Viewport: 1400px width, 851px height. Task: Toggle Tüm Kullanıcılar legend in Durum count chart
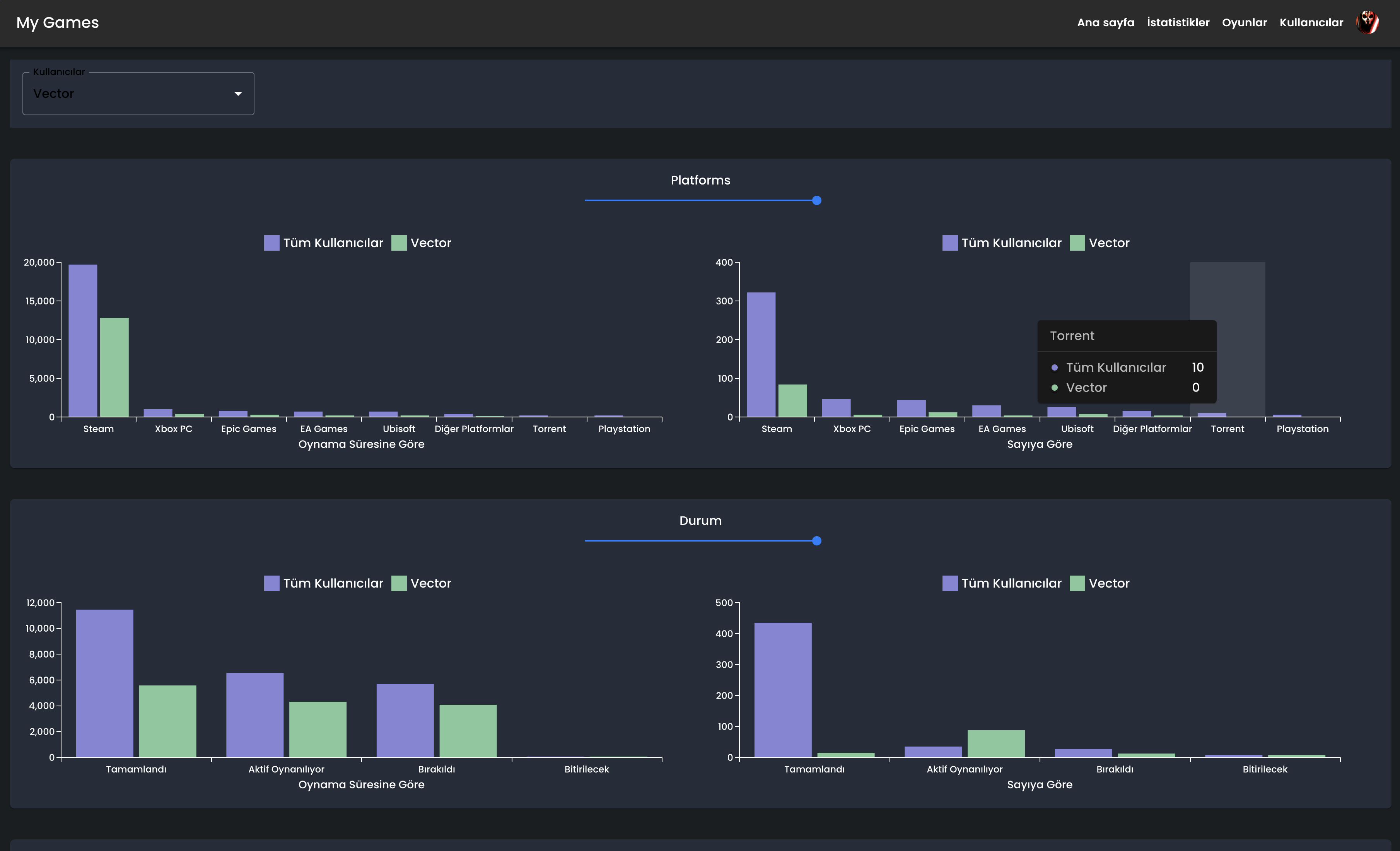coord(1002,583)
